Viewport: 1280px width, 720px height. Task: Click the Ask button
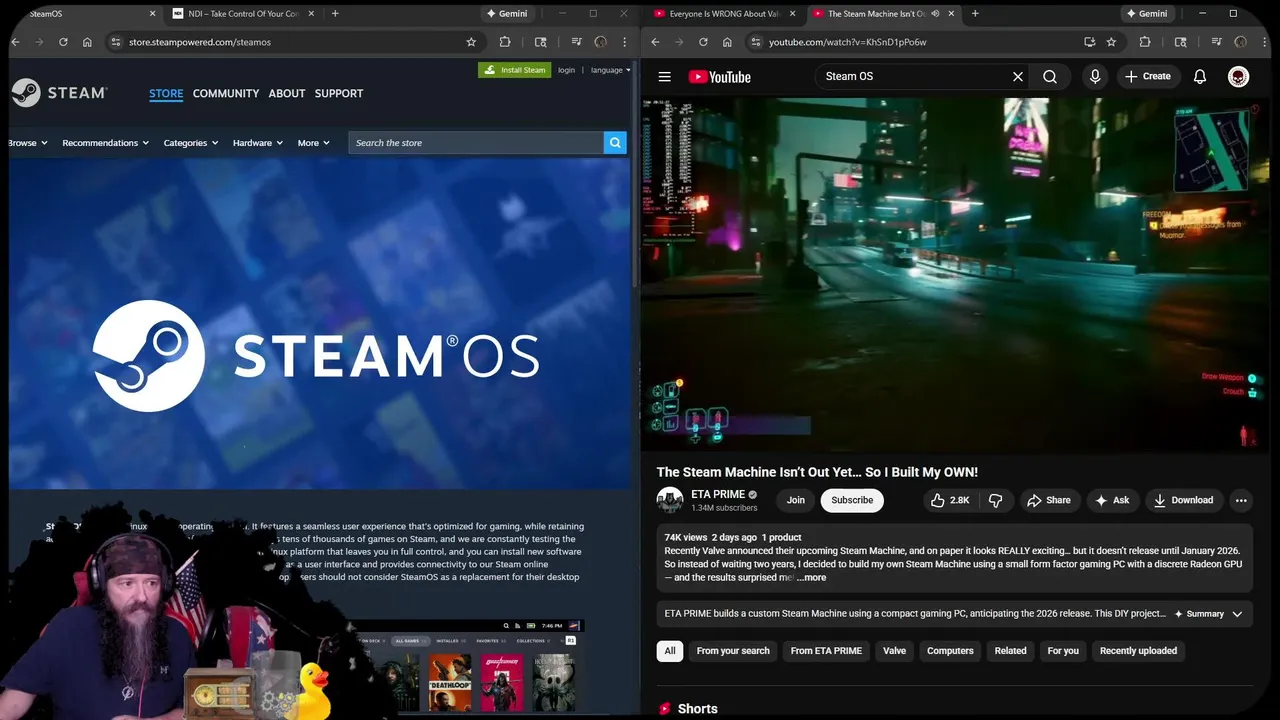tap(1112, 500)
